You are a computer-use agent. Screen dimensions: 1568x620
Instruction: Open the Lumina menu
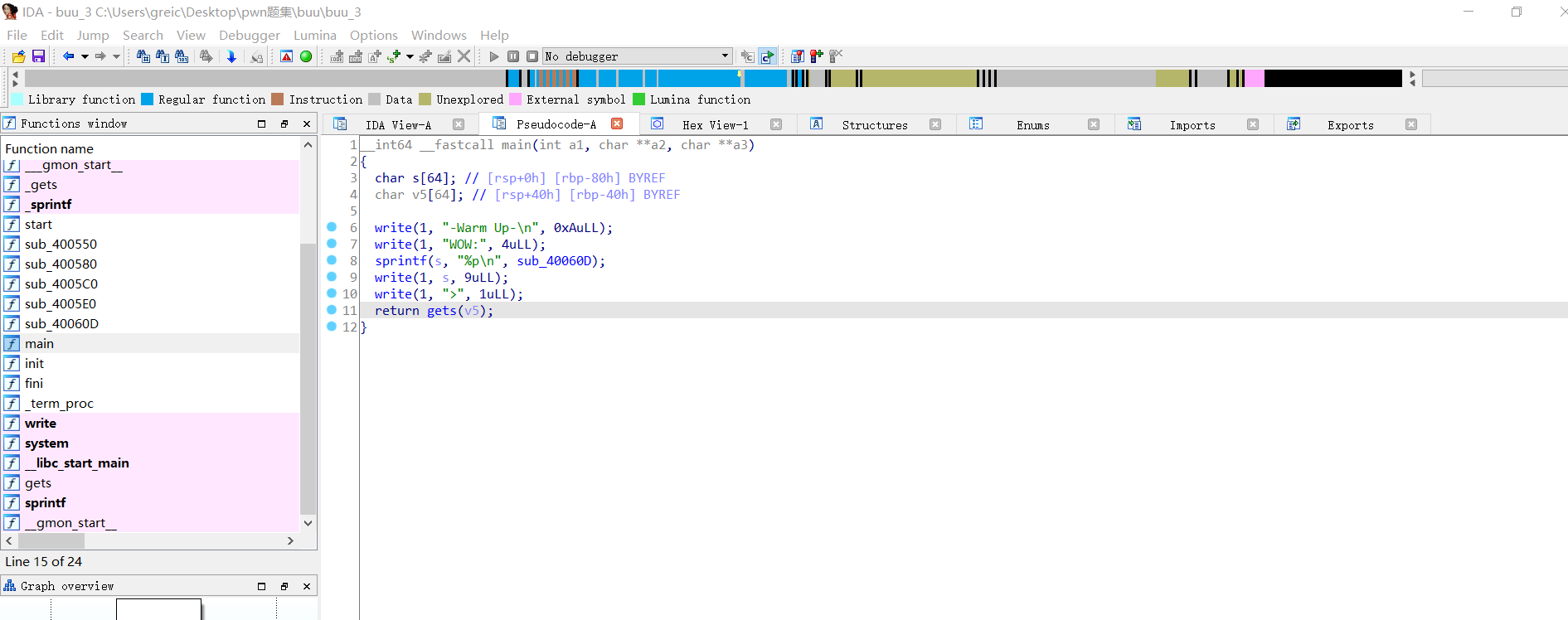coord(315,35)
